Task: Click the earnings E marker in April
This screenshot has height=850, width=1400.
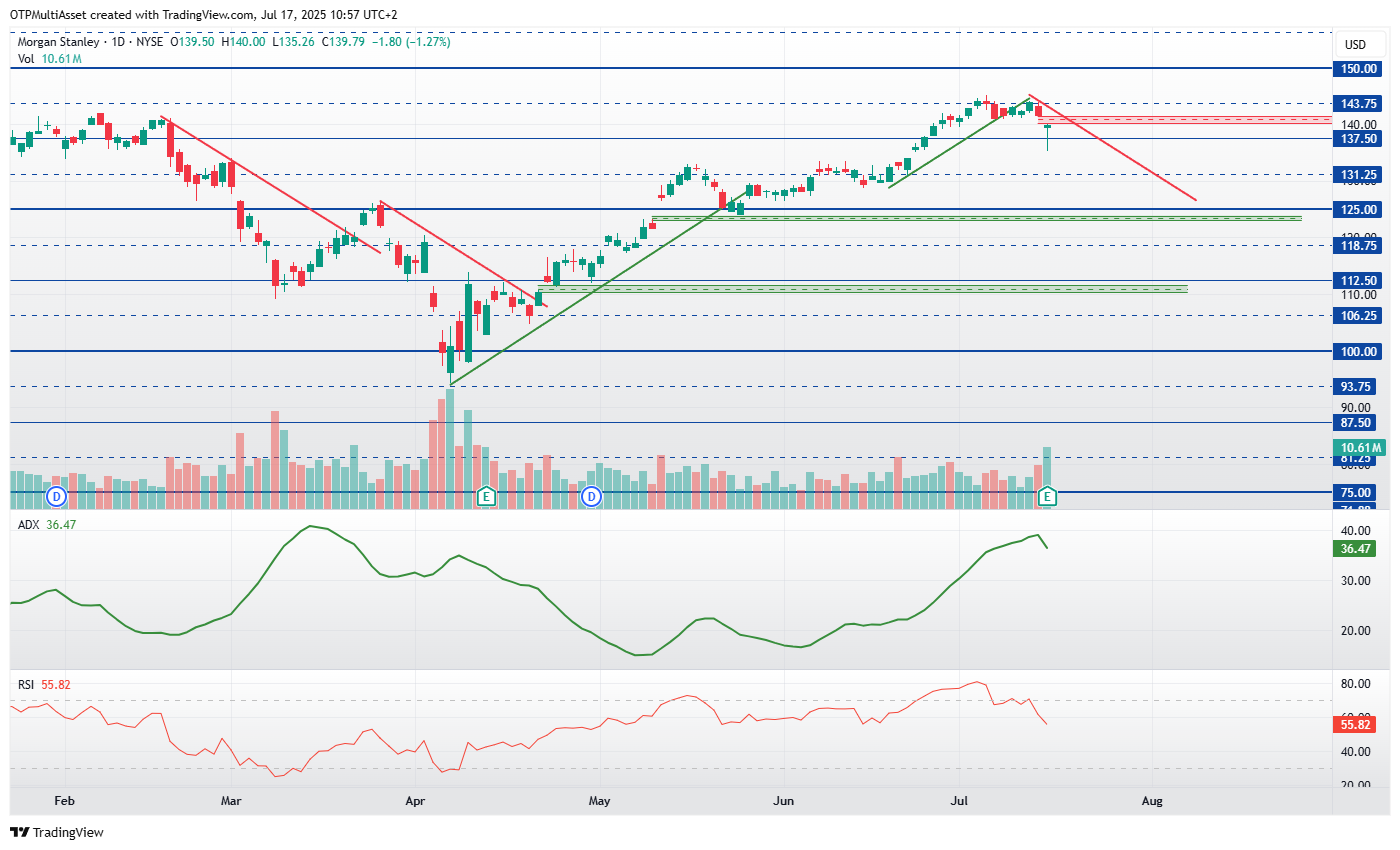Action: pos(486,495)
